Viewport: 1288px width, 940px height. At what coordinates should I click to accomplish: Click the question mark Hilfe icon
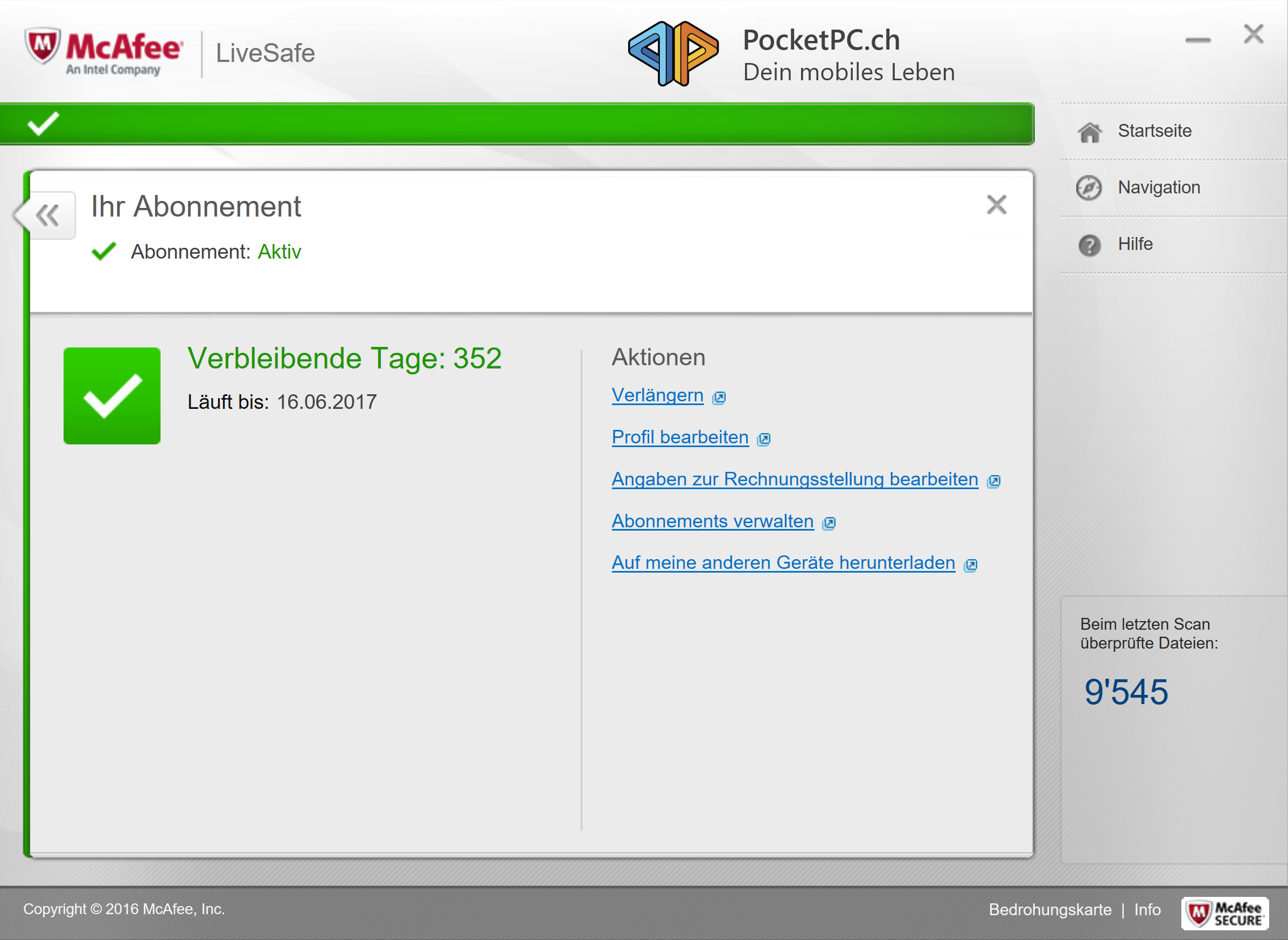click(x=1089, y=245)
